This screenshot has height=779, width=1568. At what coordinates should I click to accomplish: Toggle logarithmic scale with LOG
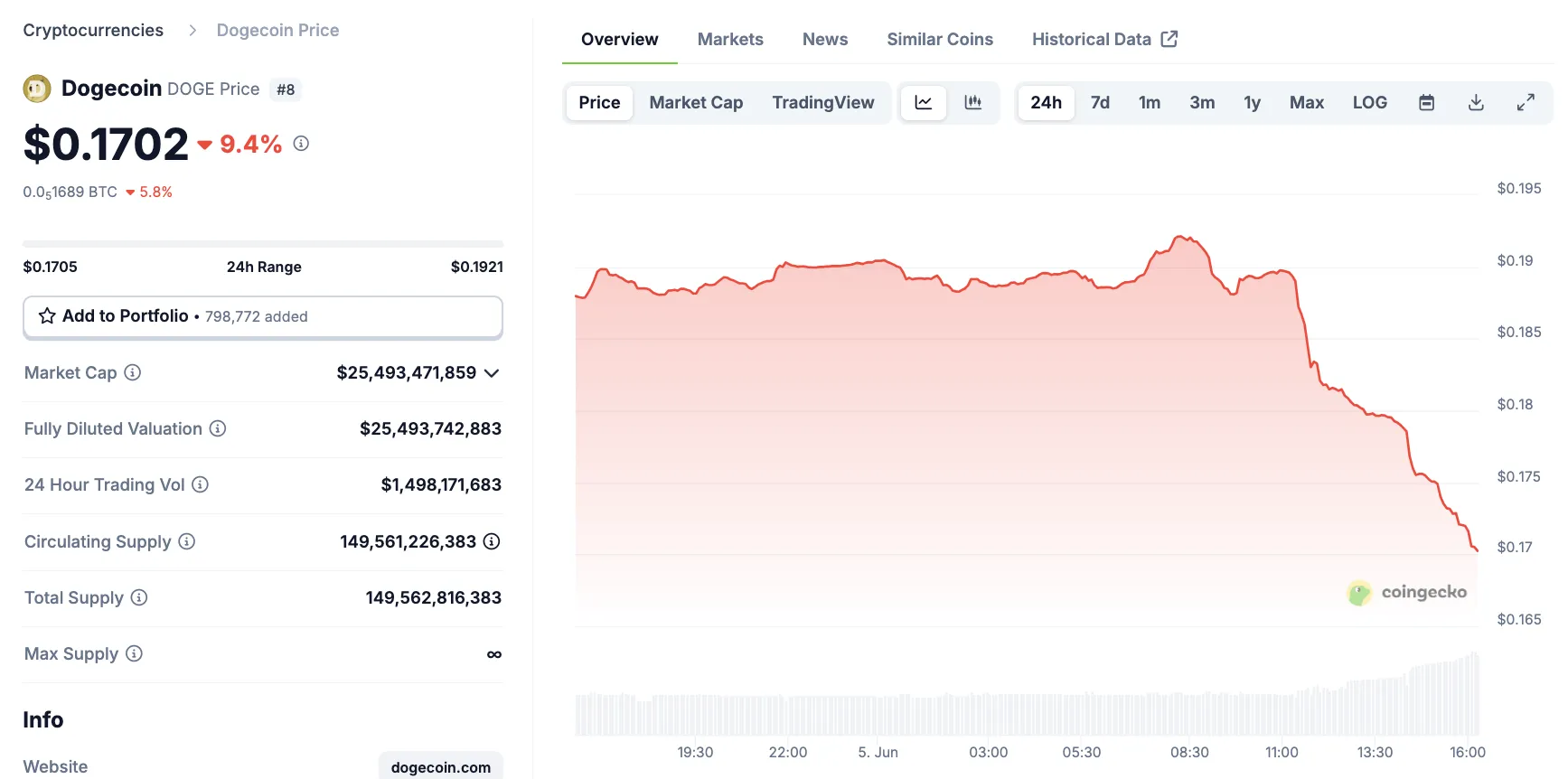point(1370,102)
